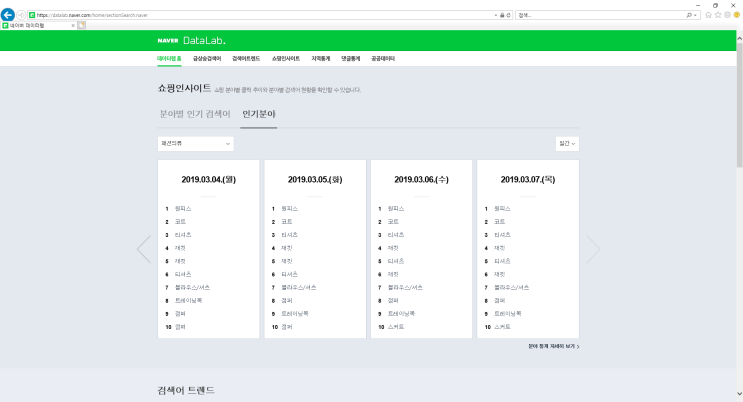Open rank 10 item in 2019.03.04 card
The height and width of the screenshot is (402, 743).
(181, 327)
